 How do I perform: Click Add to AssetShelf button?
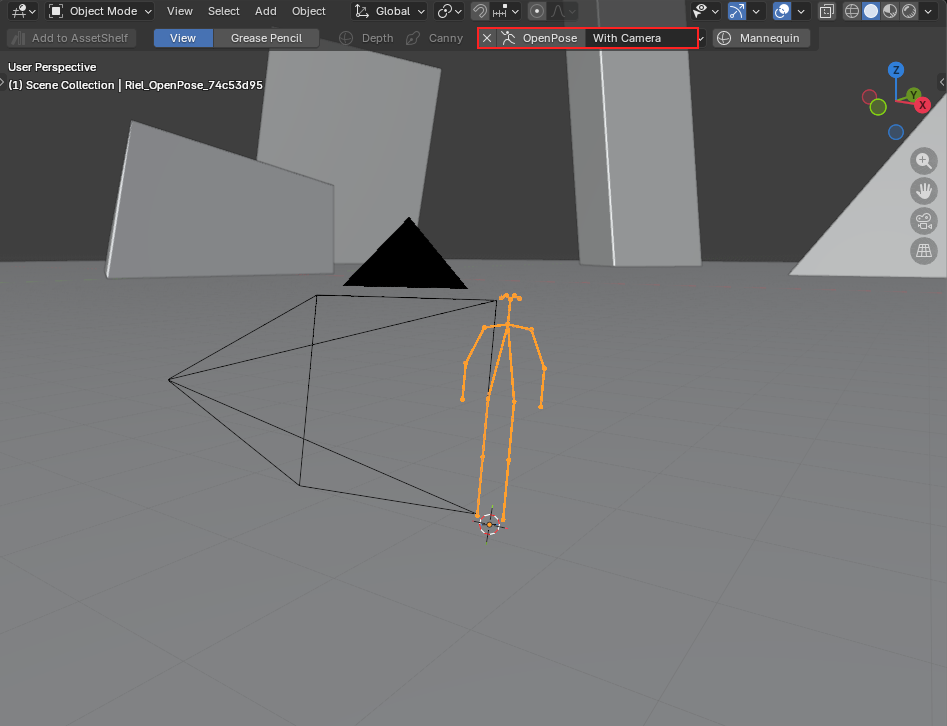(71, 38)
